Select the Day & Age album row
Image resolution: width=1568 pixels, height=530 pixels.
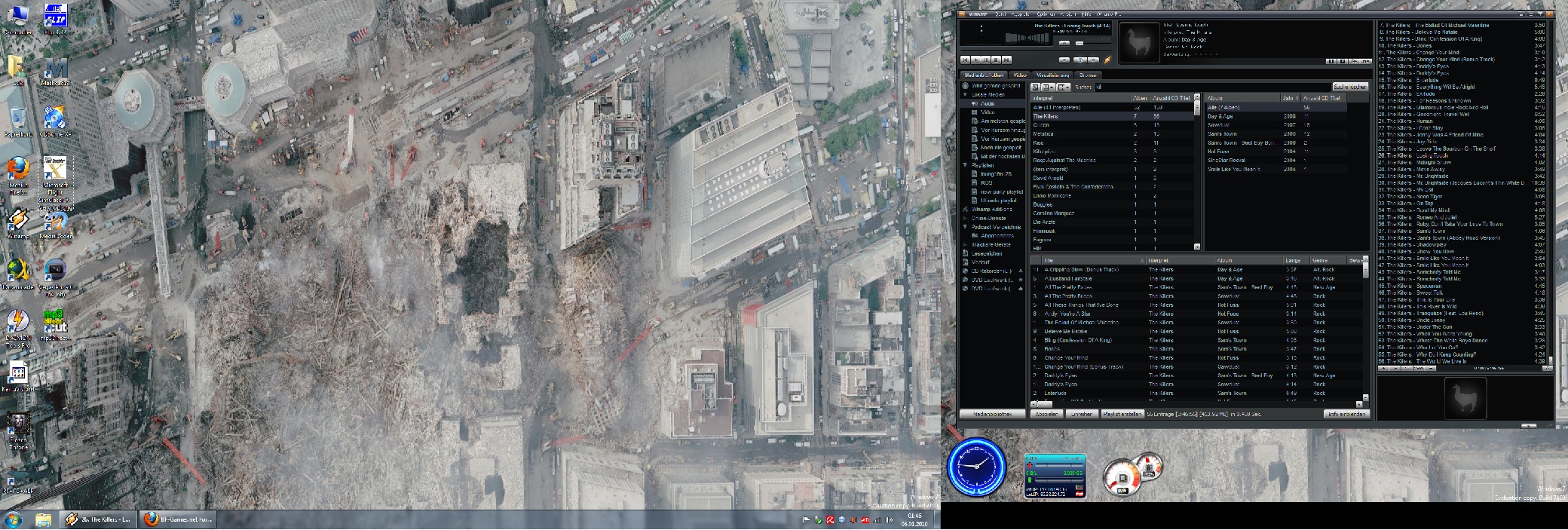coord(1276,116)
